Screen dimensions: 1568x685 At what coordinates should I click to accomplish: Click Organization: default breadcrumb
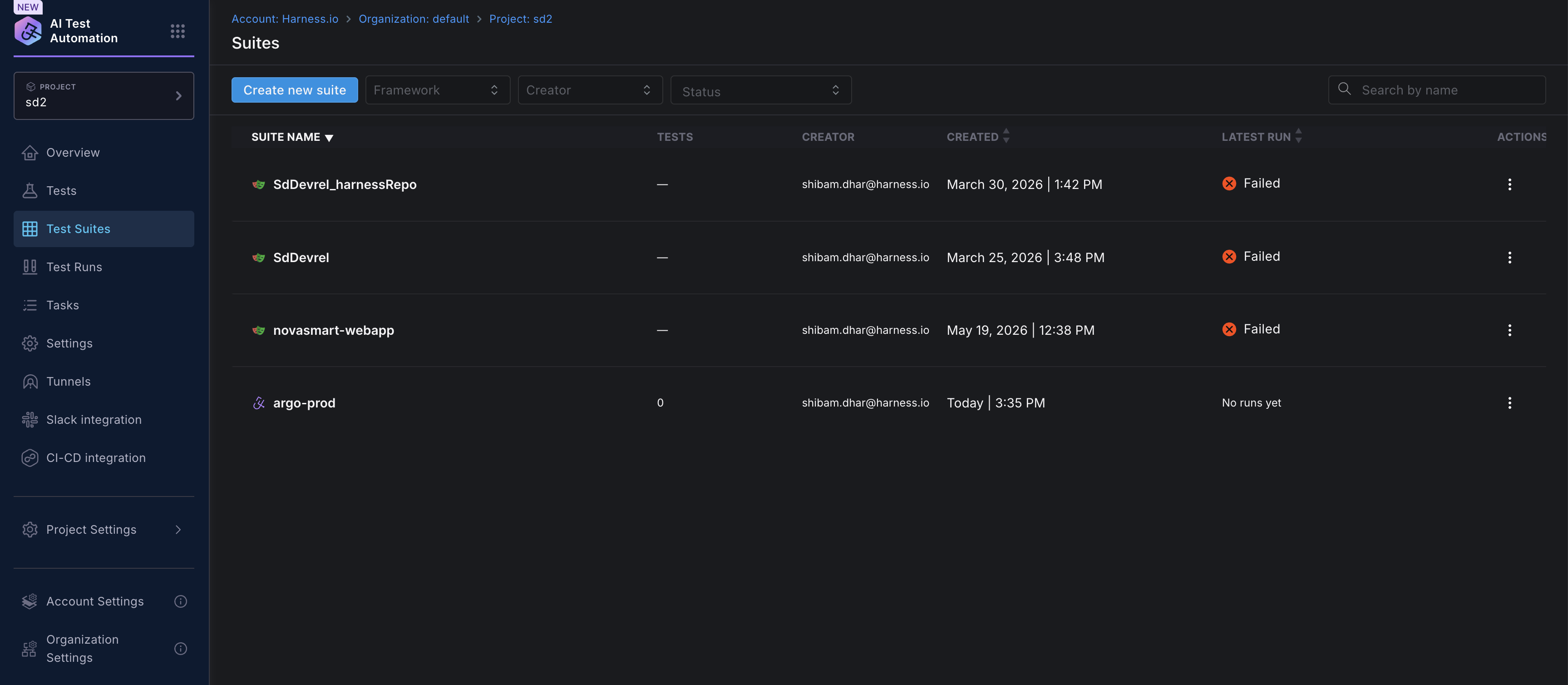coord(414,19)
